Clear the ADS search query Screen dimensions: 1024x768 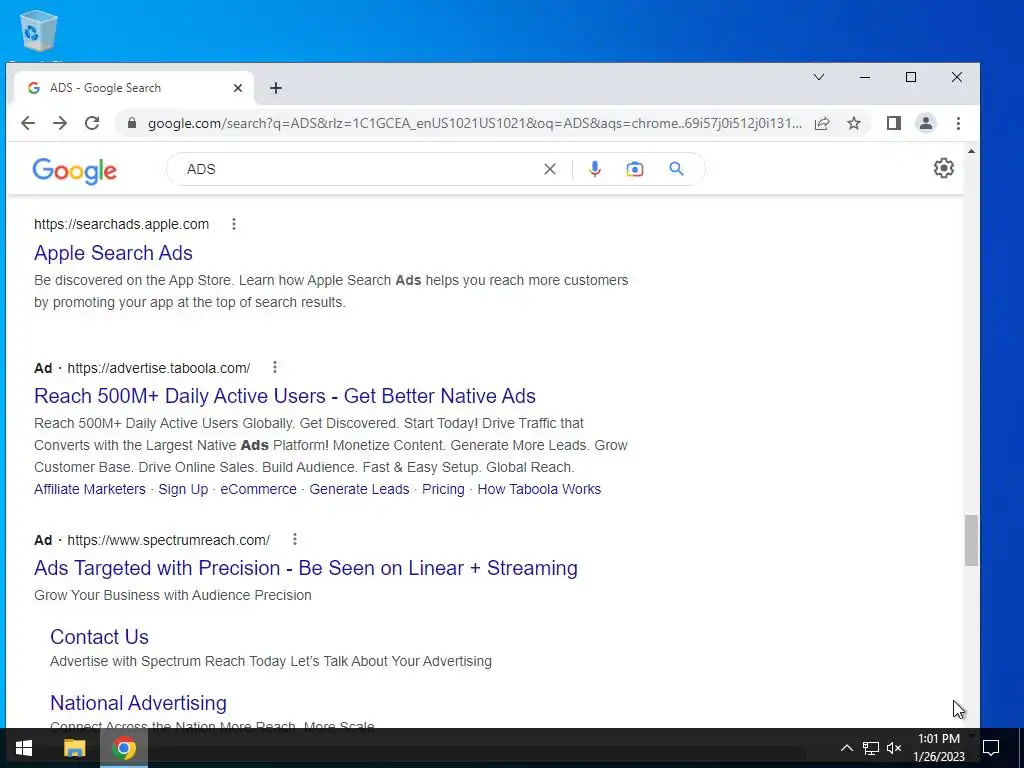tap(550, 169)
